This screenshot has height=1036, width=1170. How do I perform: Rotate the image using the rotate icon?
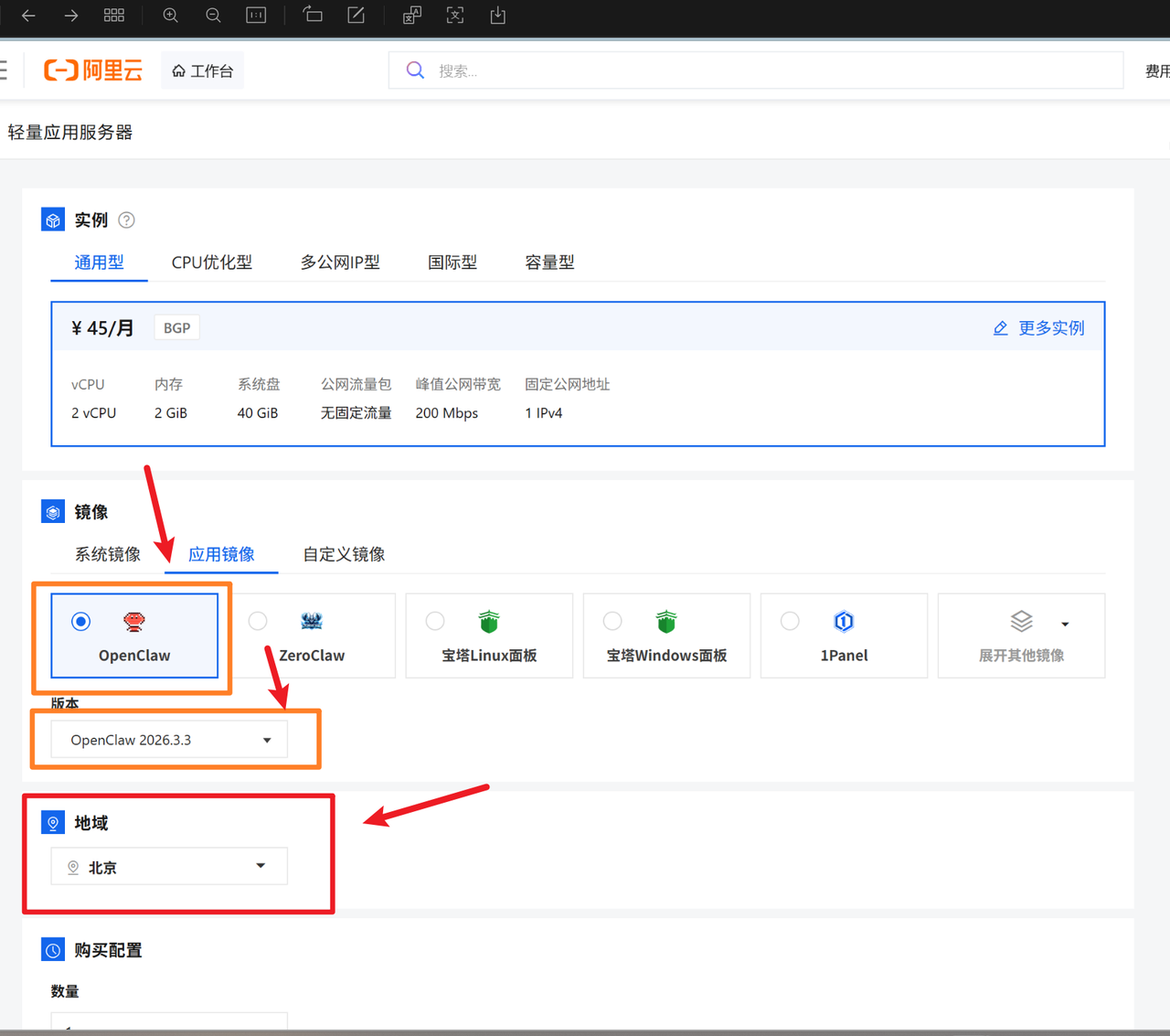pos(313,16)
